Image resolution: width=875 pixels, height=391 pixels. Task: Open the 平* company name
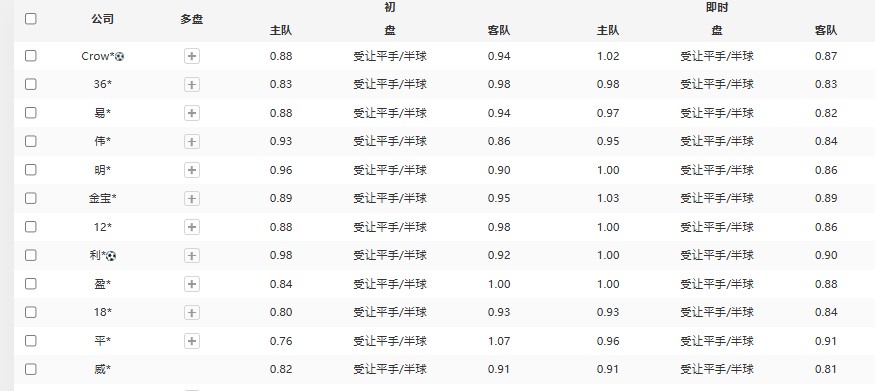[103, 340]
